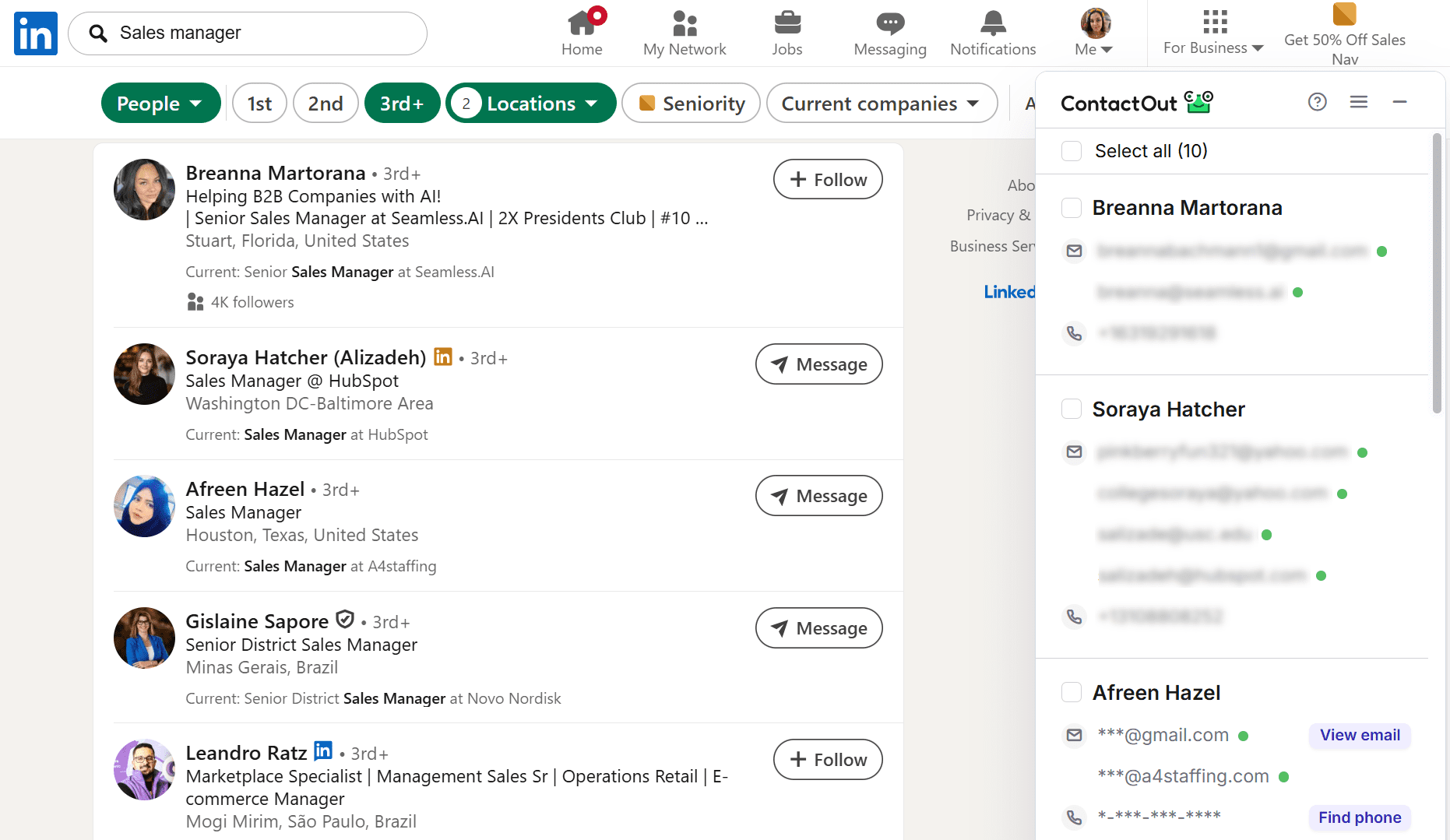Open the ContactOut hamburger menu icon
The image size is (1450, 840).
click(x=1358, y=102)
